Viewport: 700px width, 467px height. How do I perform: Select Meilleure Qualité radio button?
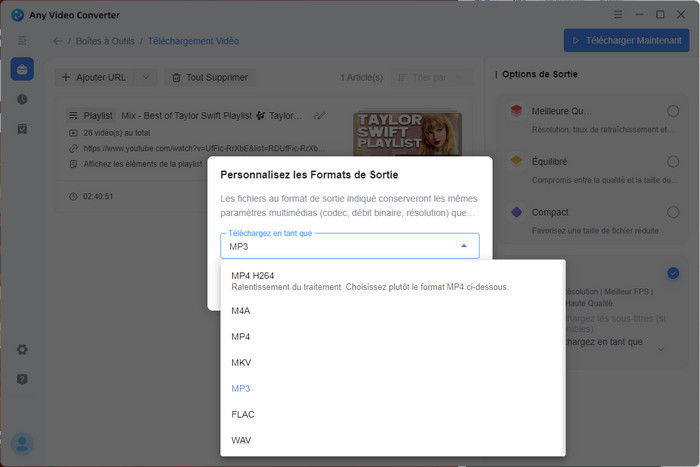coord(673,111)
